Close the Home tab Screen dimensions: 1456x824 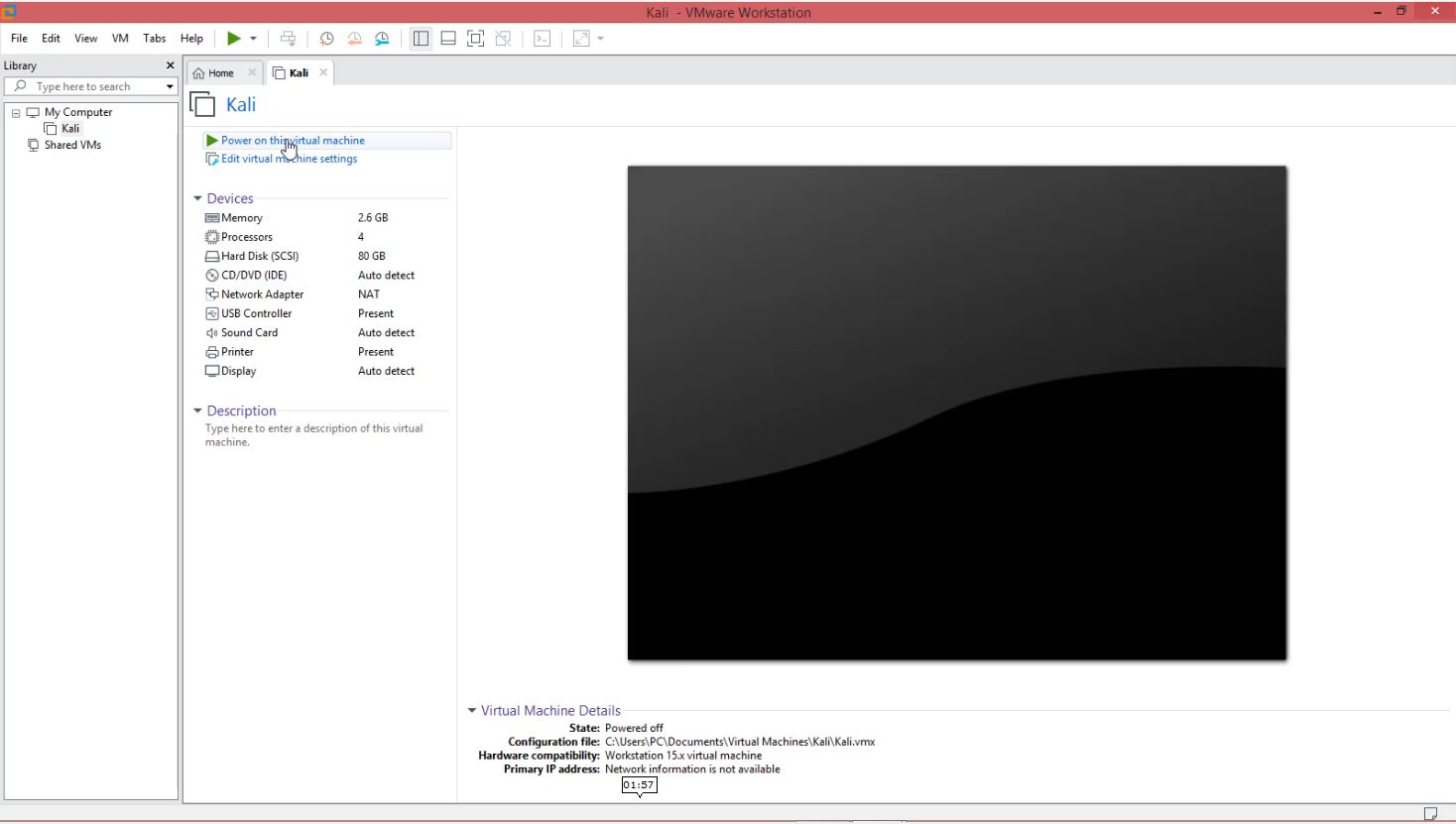[252, 72]
